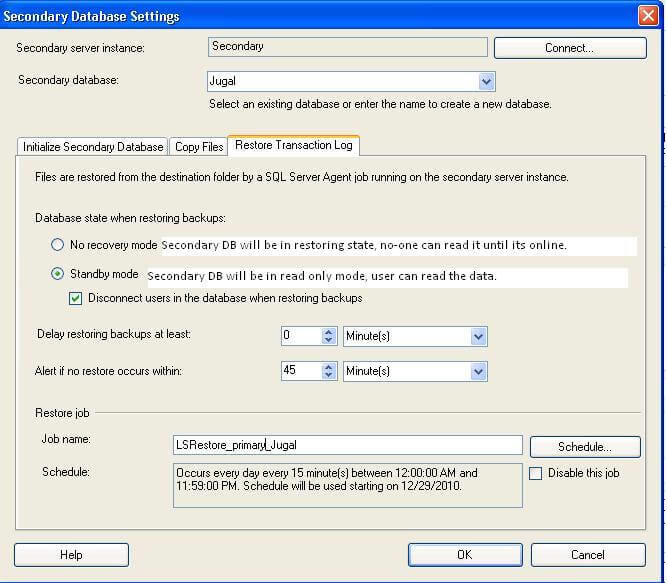Click the 'Select an existing database' hint text
Screen dimensions: 667x583
coord(380,104)
